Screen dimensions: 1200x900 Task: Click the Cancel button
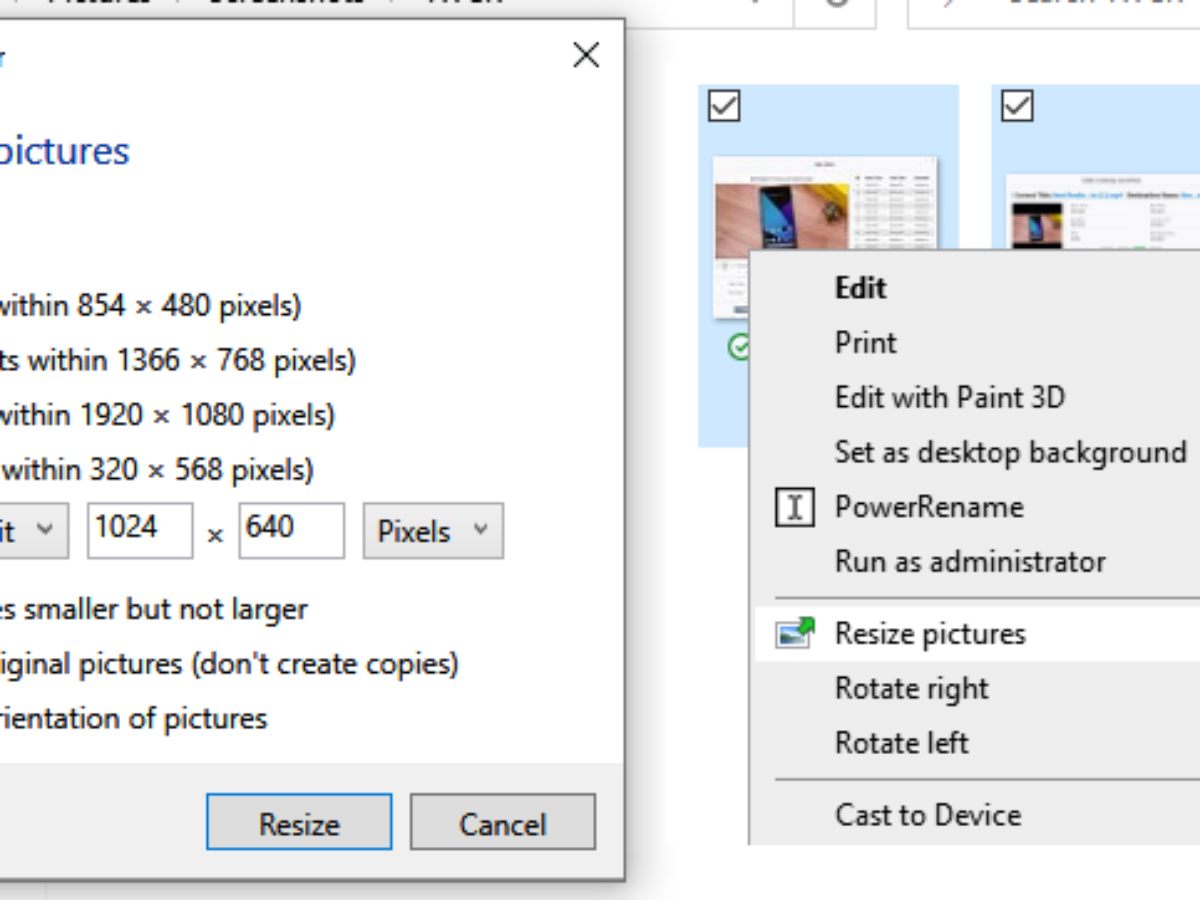(502, 823)
